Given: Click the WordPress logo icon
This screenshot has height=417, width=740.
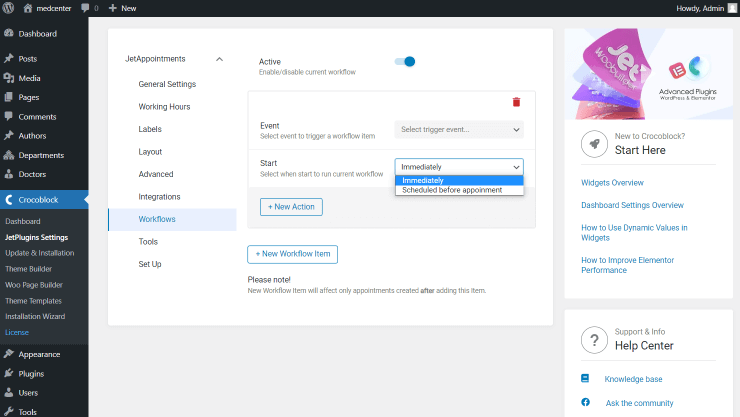Looking at the screenshot, I should (8, 8).
